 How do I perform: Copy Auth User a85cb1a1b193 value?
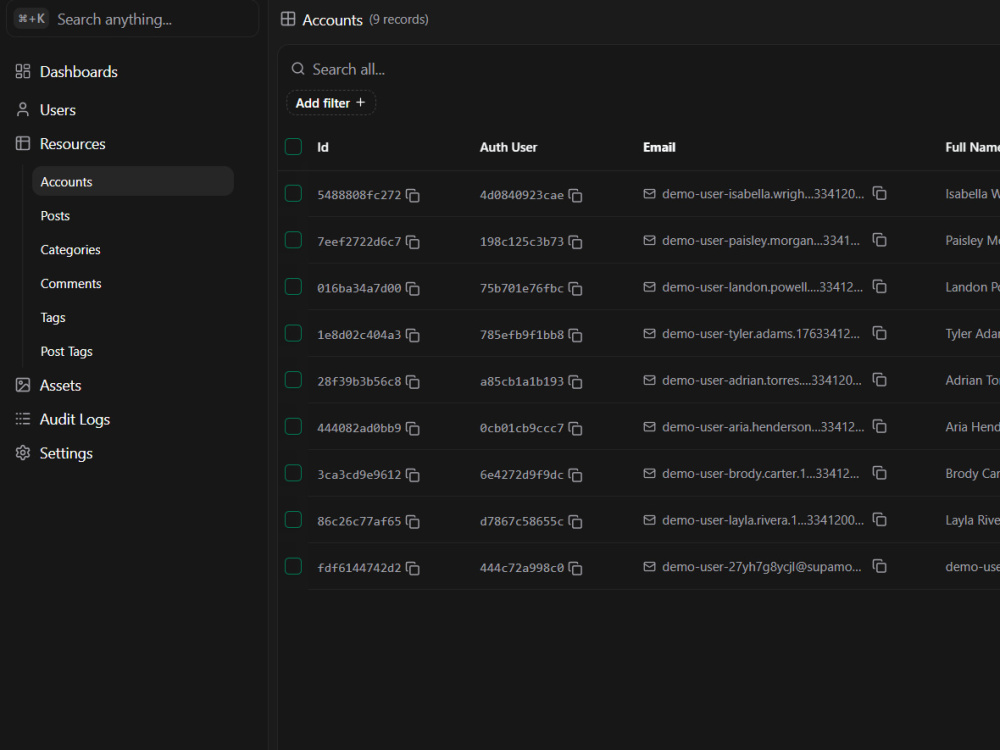pyautogui.click(x=575, y=381)
